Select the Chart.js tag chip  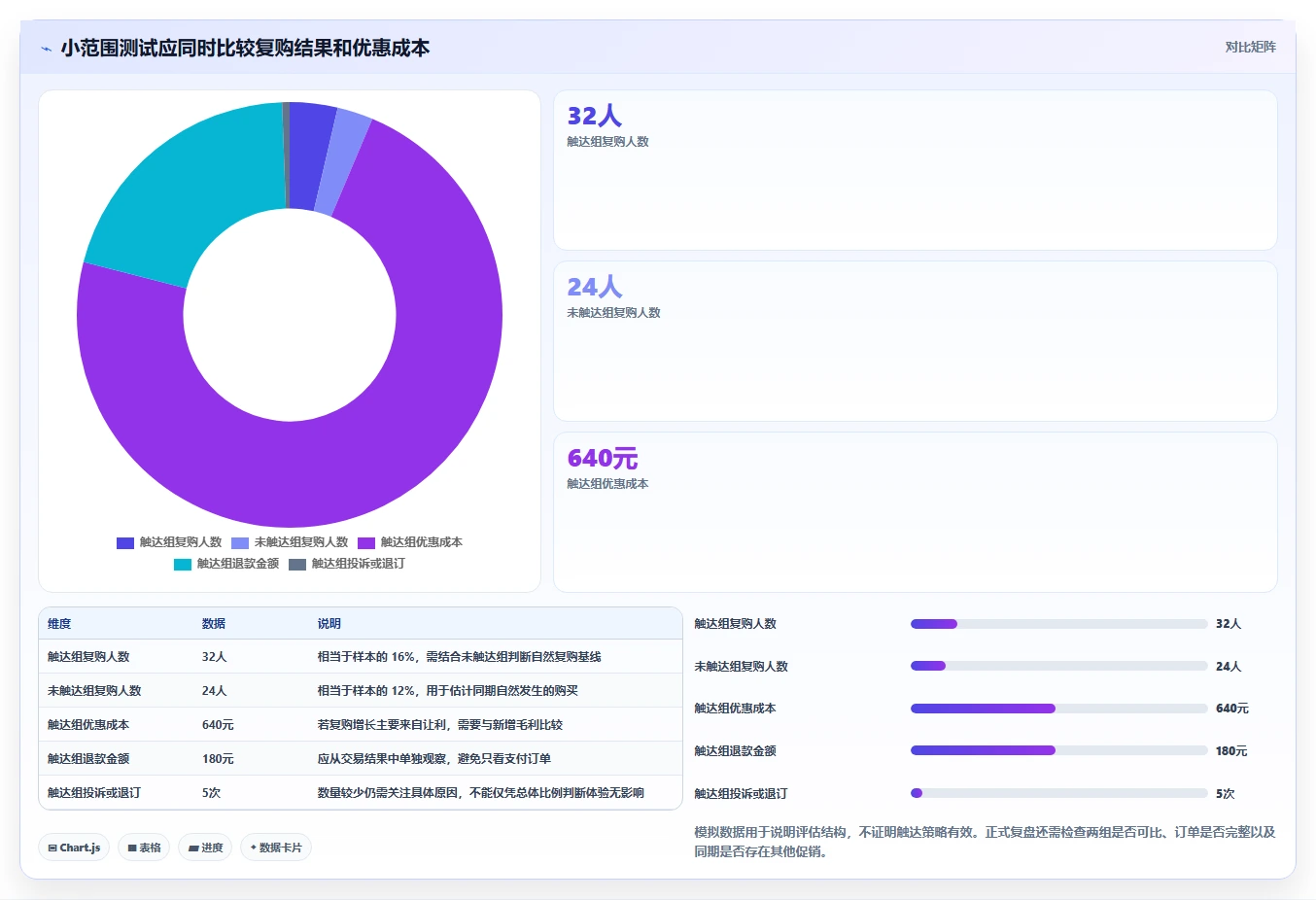point(74,848)
